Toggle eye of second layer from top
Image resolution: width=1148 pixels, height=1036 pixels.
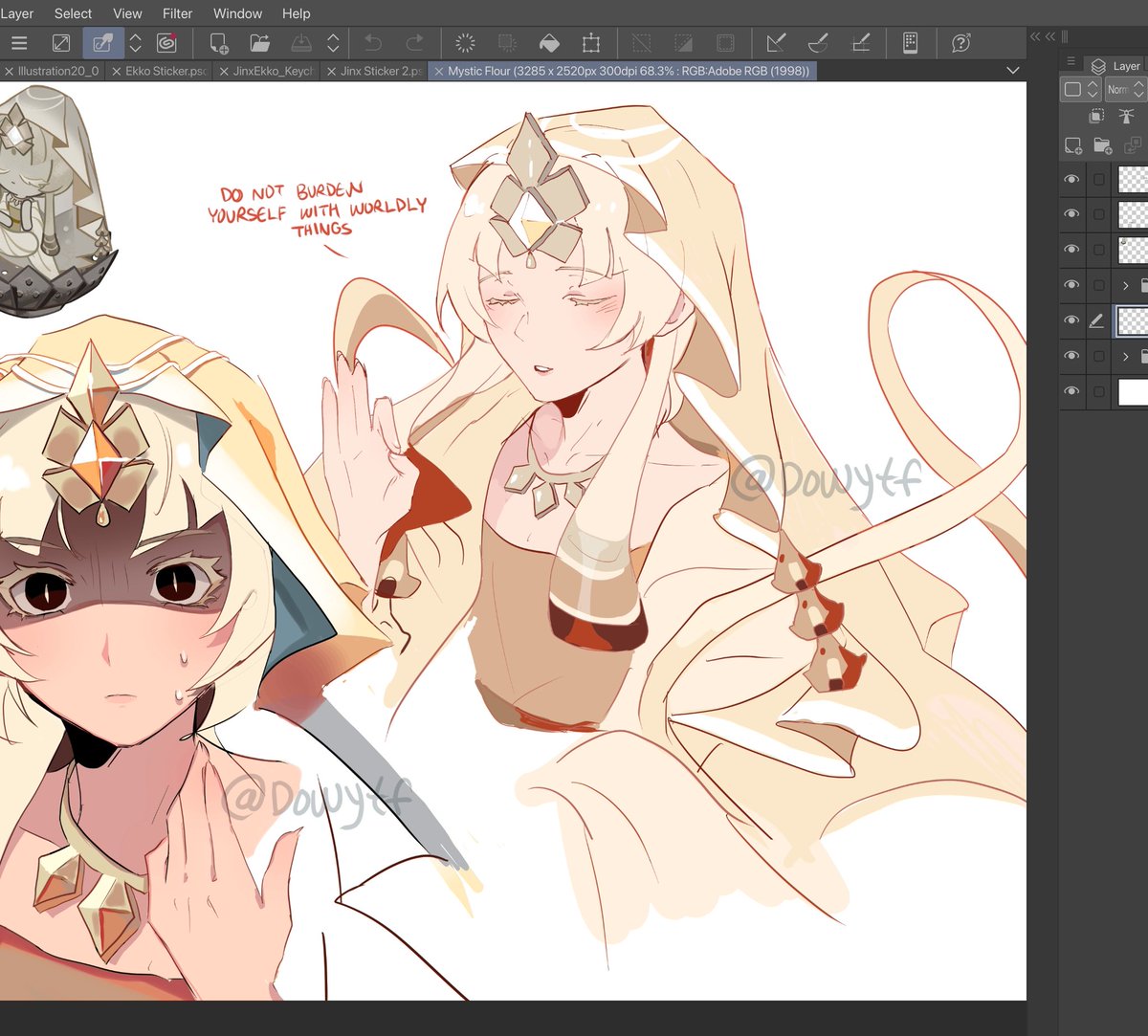(x=1072, y=214)
